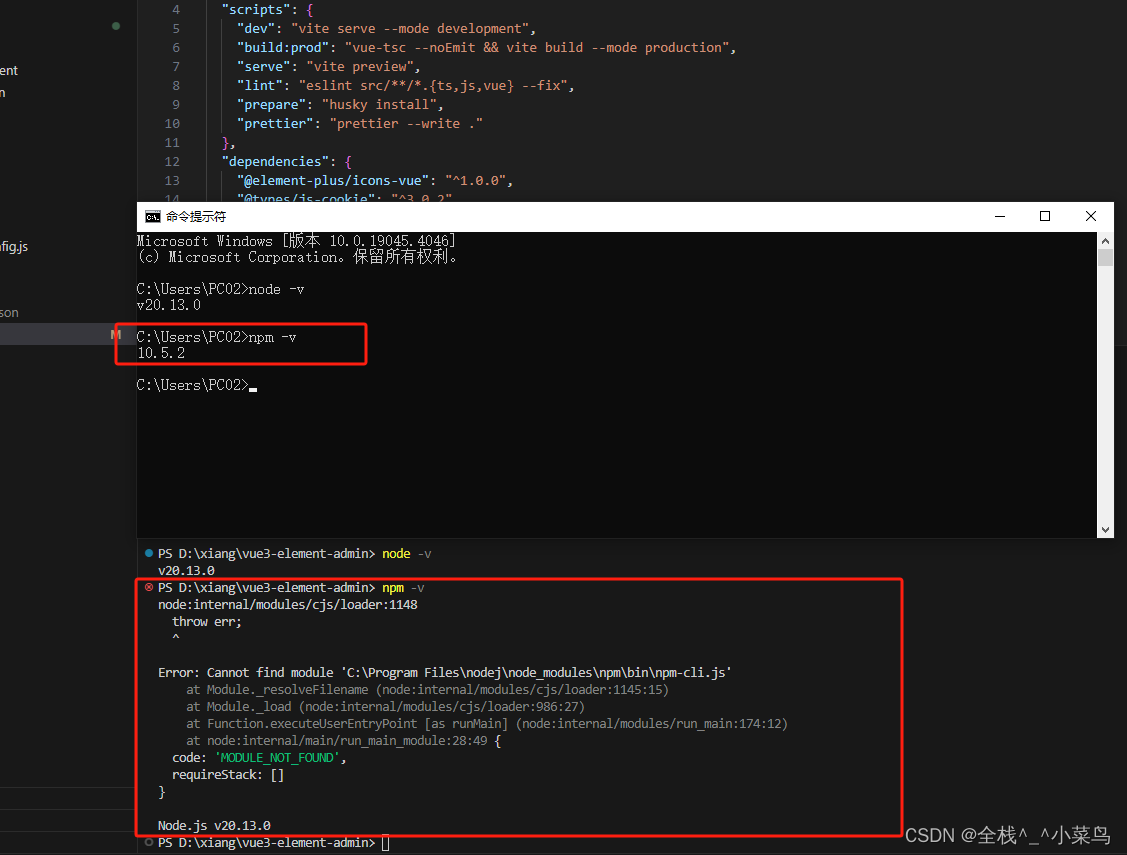Click the Command Prompt icon in the title bar
The height and width of the screenshot is (855, 1127).
152,216
